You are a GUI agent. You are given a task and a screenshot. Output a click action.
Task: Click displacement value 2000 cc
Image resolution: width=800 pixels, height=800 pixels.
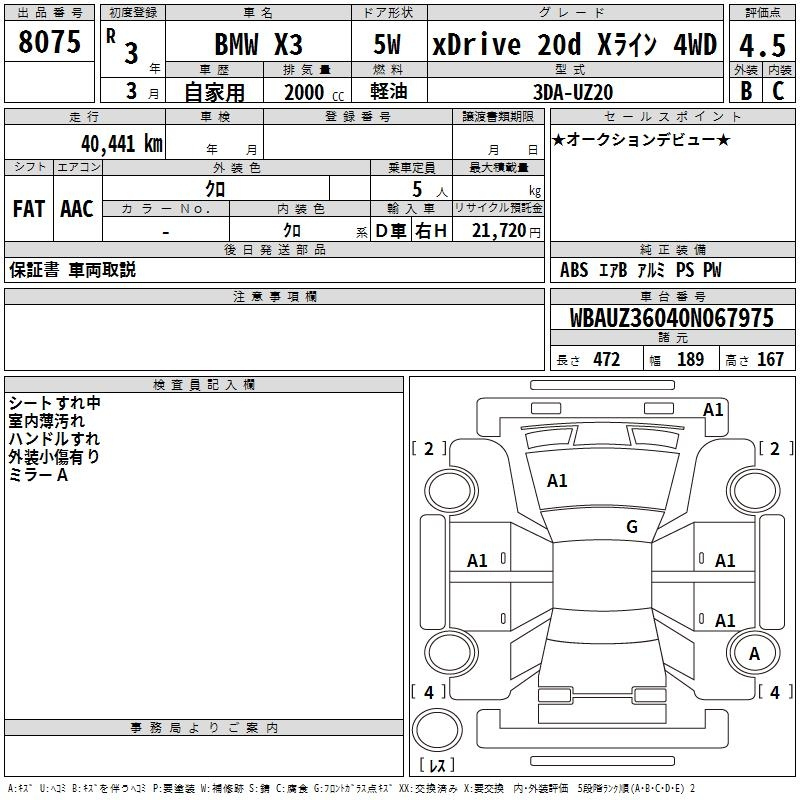coord(314,92)
